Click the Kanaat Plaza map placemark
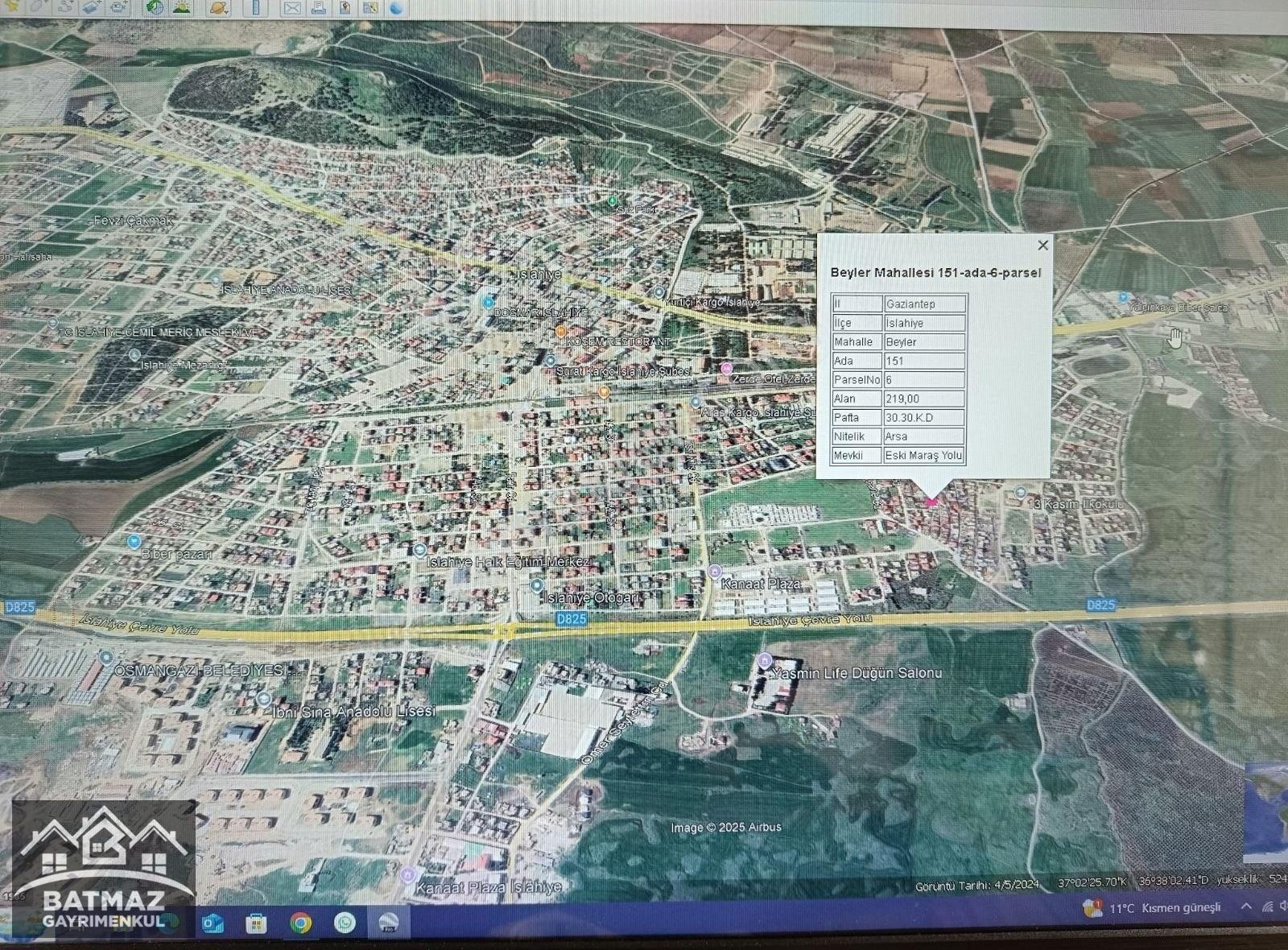 coord(714,572)
